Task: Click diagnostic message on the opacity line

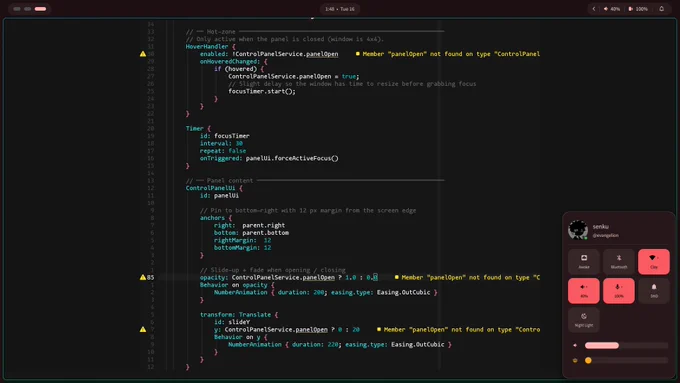Action: pos(468,277)
